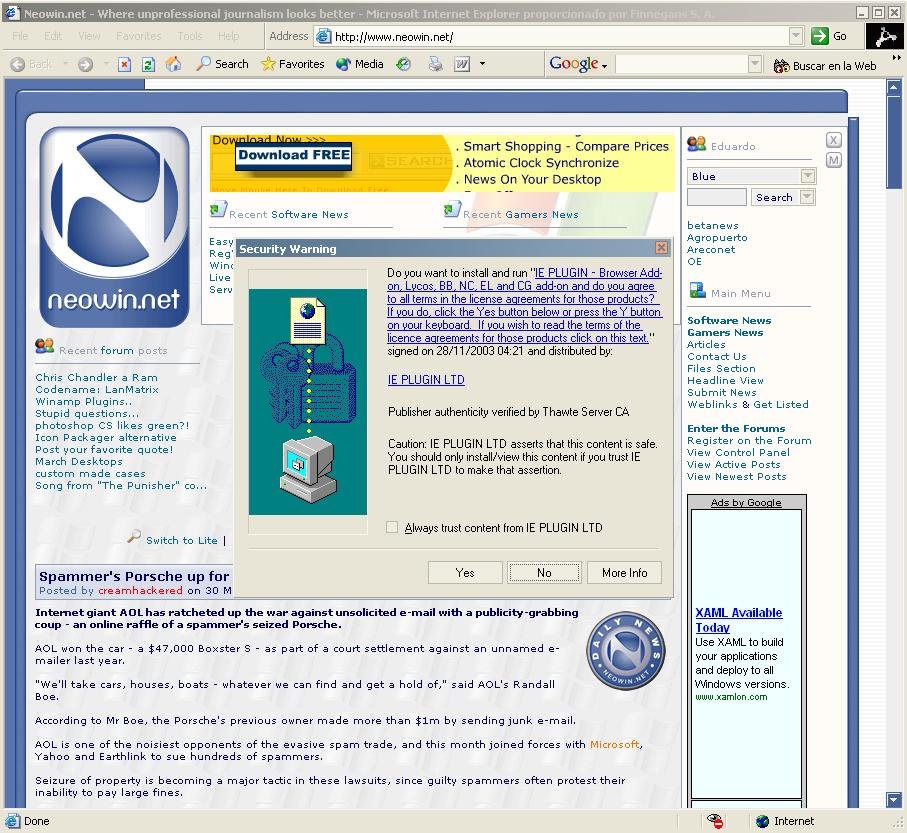Screen dimensions: 907x833
Task: Open the Media toolbar button
Action: coord(359,64)
